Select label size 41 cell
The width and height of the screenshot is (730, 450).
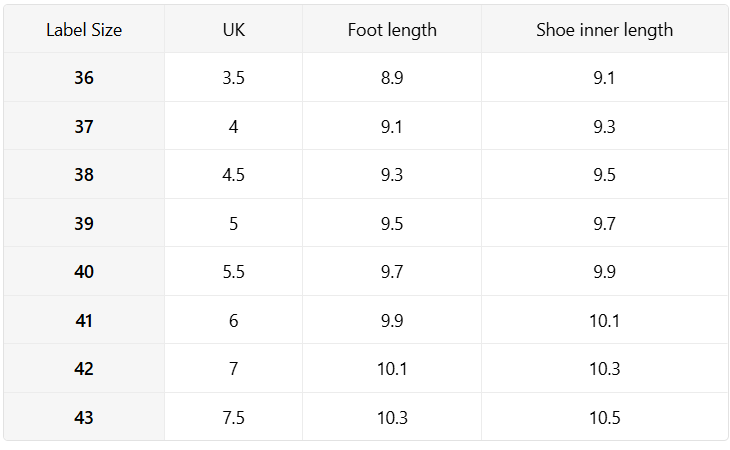pyautogui.click(x=84, y=321)
